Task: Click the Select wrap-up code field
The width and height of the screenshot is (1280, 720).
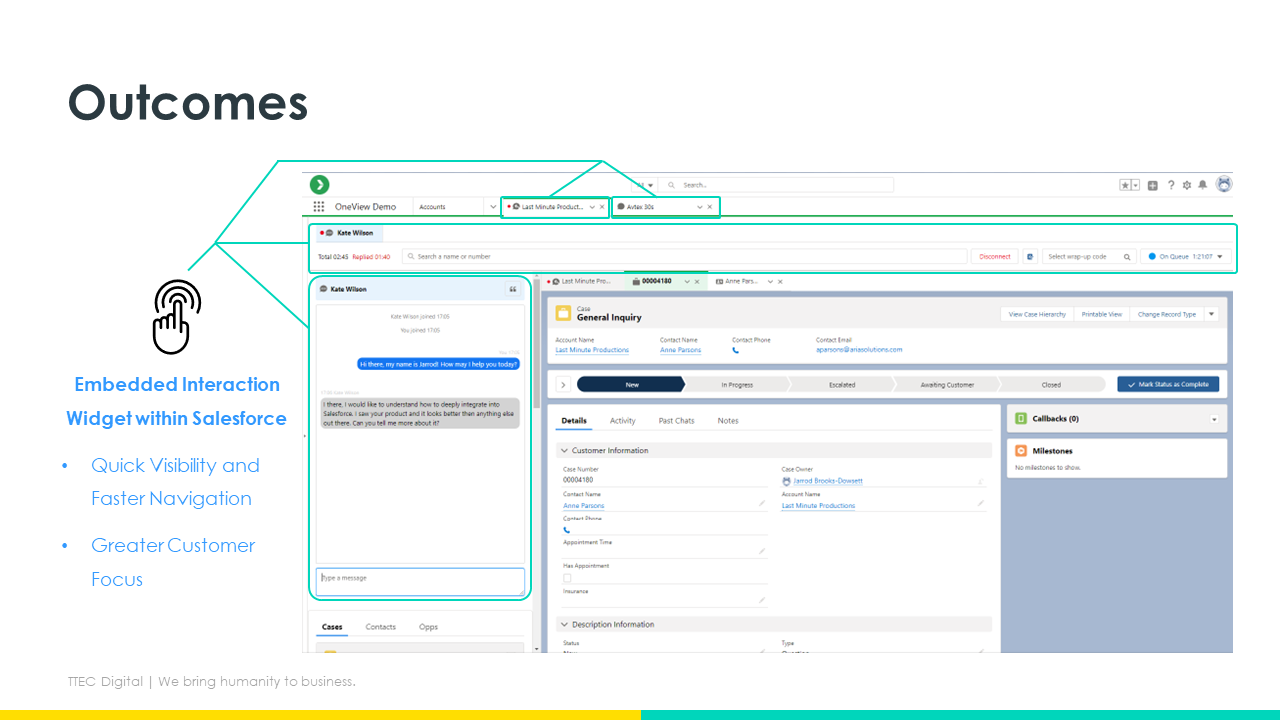Action: (x=1090, y=257)
